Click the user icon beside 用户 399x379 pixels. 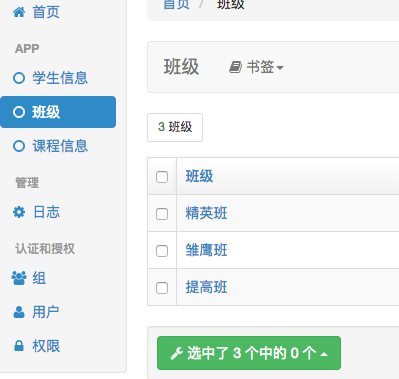(19, 312)
